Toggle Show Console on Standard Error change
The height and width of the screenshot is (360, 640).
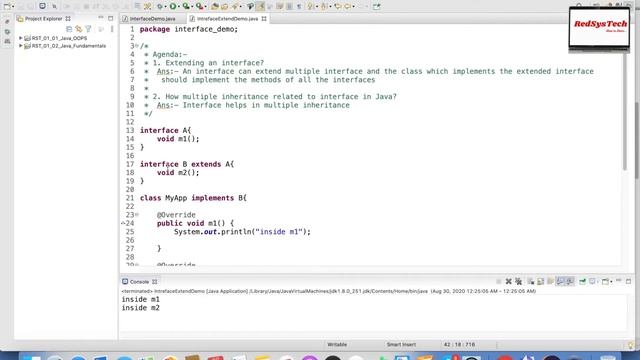570,281
